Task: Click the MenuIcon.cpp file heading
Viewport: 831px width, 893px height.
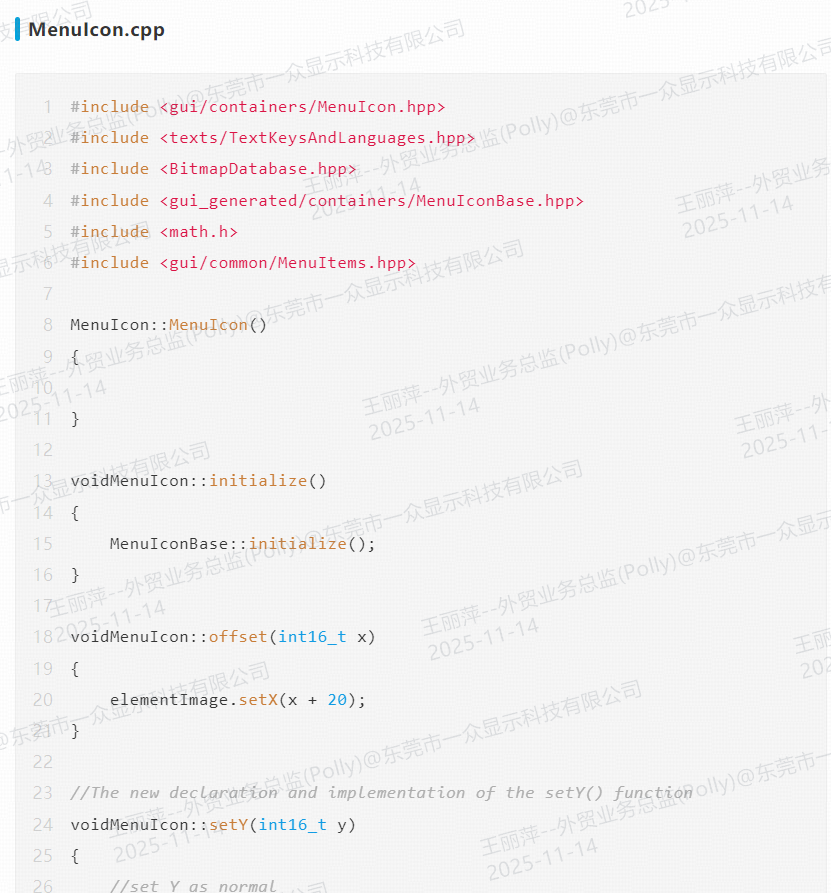Action: tap(96, 29)
